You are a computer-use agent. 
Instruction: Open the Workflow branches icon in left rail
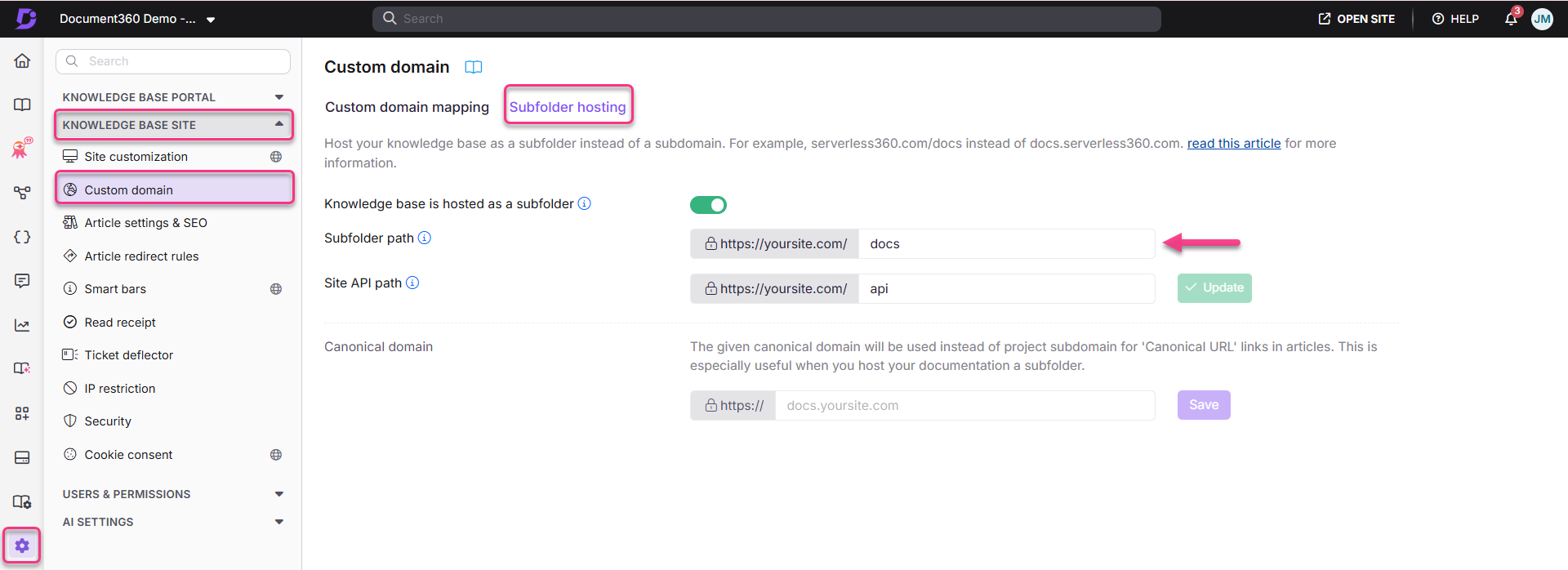coord(22,193)
